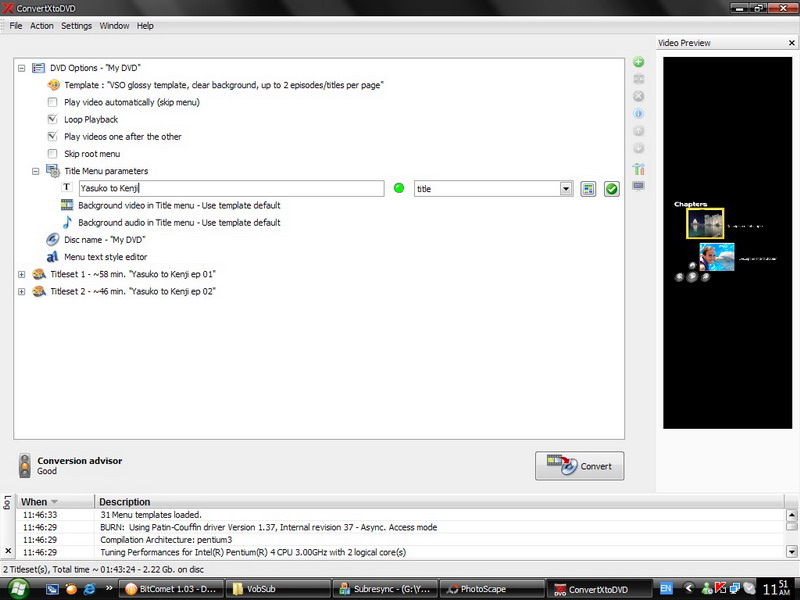This screenshot has width=800, height=600.
Task: Click the merge titlesets icon in side toolbar
Action: 638,79
